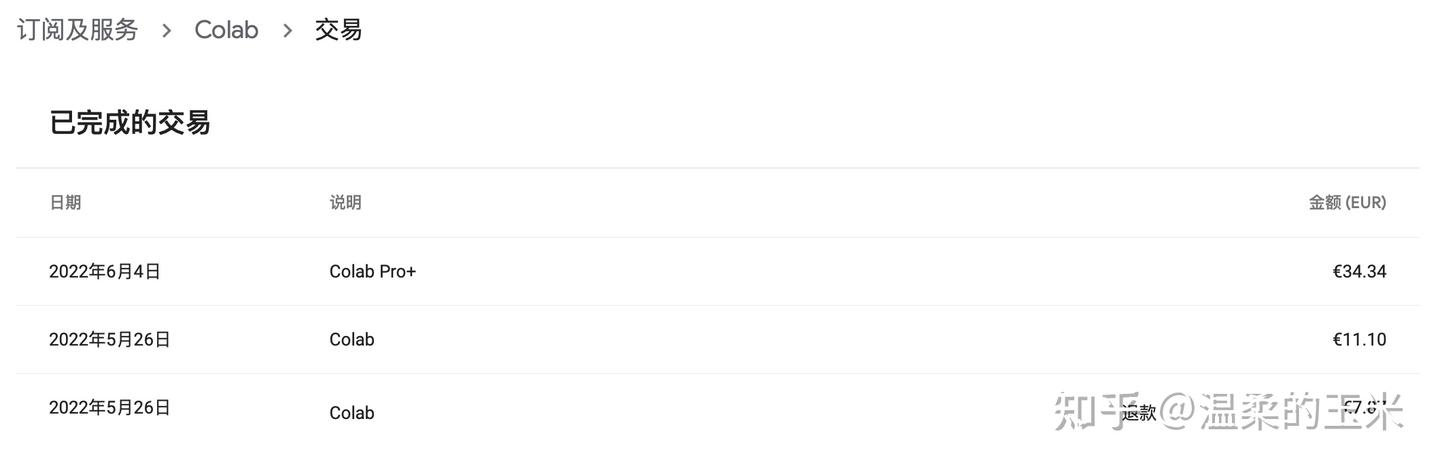Open the Colab breadcrumb link
1440x468 pixels.
click(226, 30)
